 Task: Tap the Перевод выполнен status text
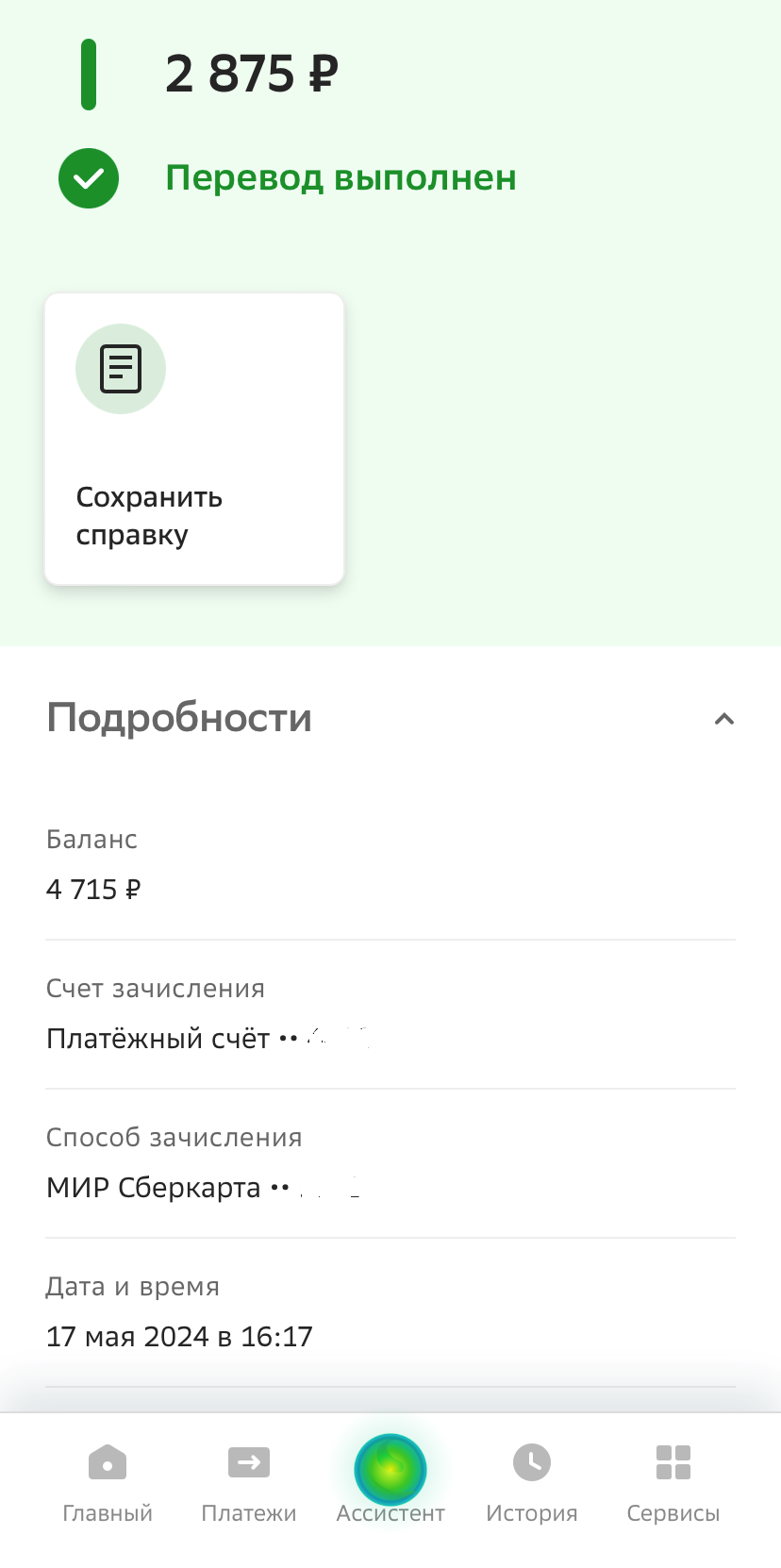point(341,178)
